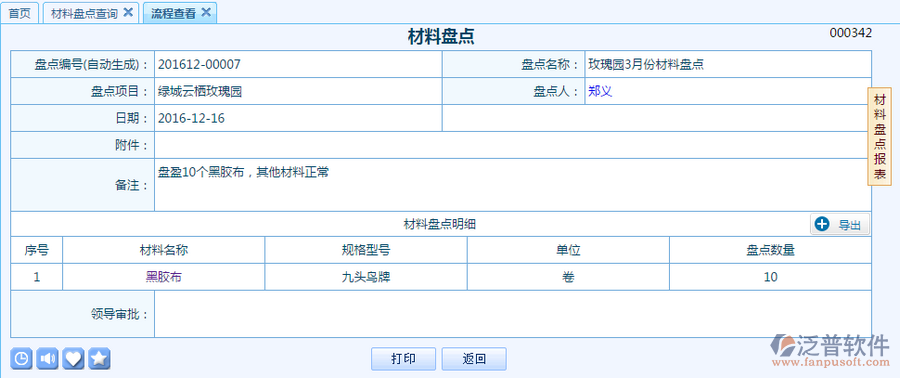
Task: Click the 打印 button
Action: (404, 359)
